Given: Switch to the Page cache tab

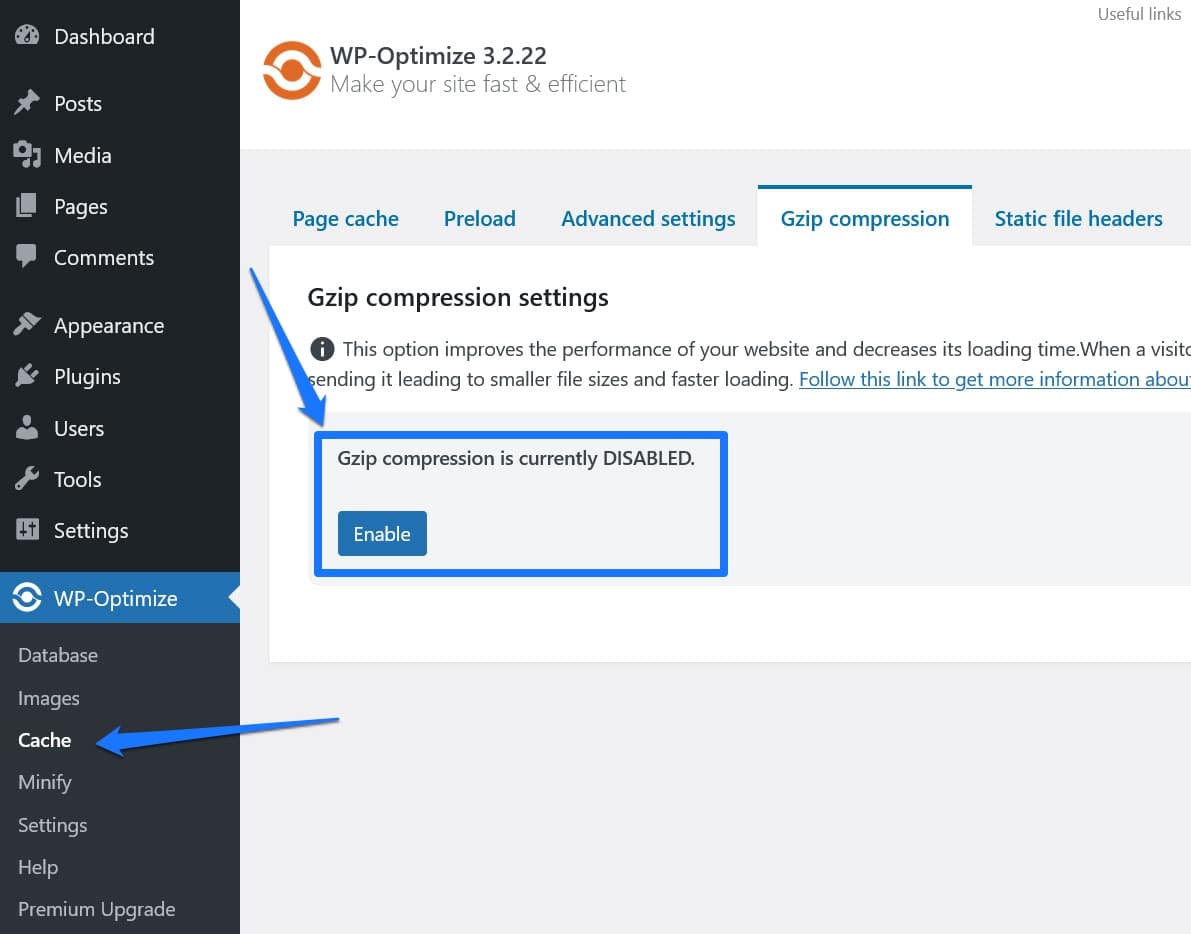Looking at the screenshot, I should tap(345, 219).
